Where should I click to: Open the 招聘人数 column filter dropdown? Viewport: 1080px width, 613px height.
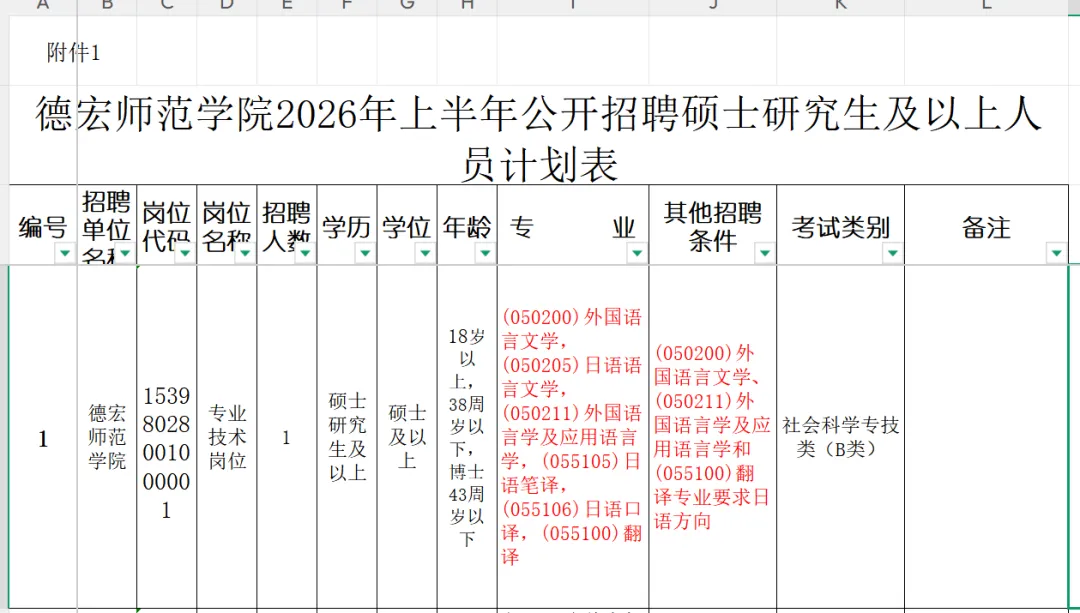(x=304, y=253)
